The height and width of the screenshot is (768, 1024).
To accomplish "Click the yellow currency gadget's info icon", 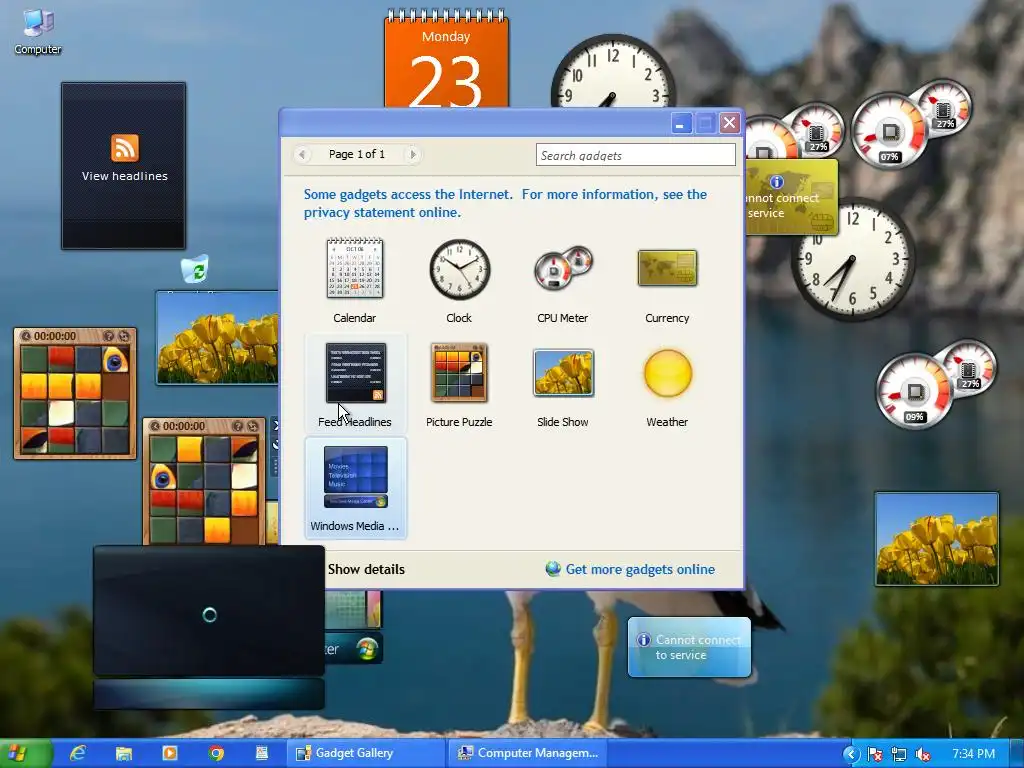I will coord(776,182).
